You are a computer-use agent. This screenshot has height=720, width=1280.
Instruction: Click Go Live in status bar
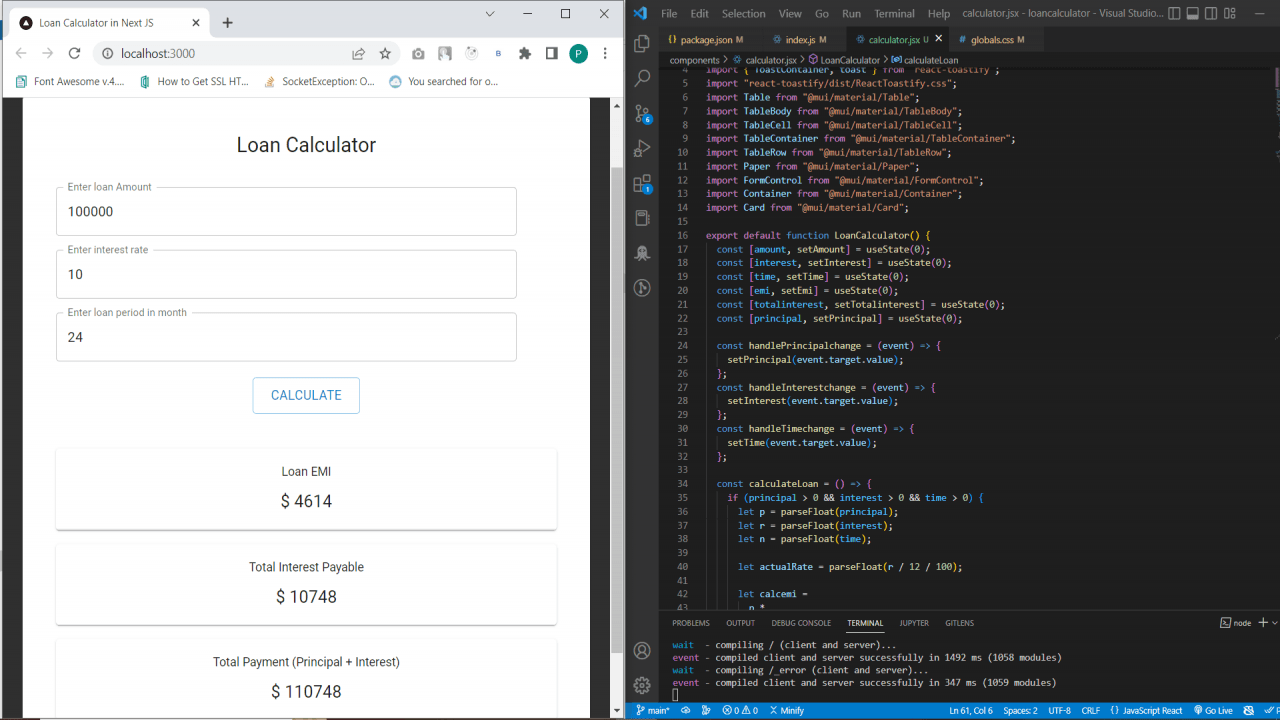[x=1212, y=710]
